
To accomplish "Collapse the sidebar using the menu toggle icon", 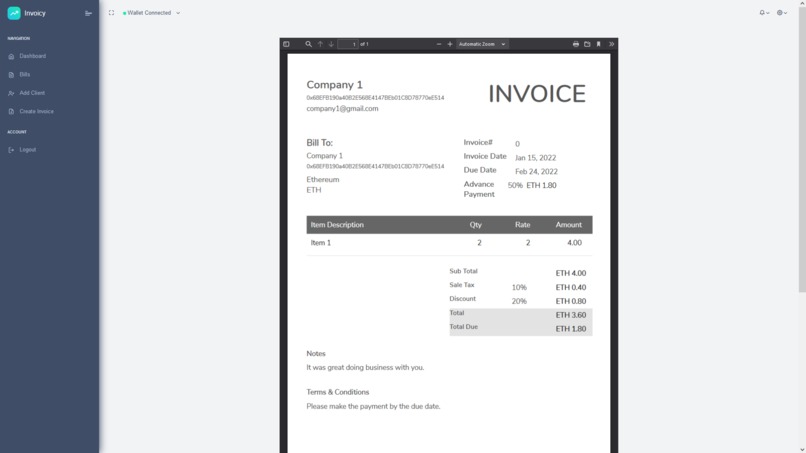I will [88, 13].
